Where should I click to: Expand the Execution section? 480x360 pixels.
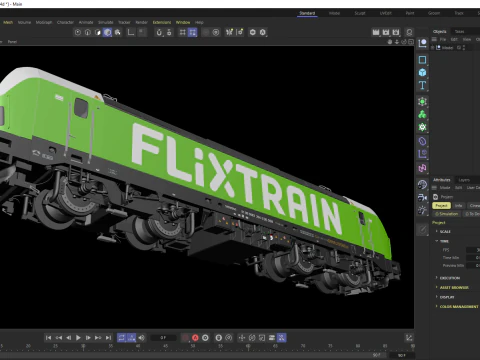[450, 278]
